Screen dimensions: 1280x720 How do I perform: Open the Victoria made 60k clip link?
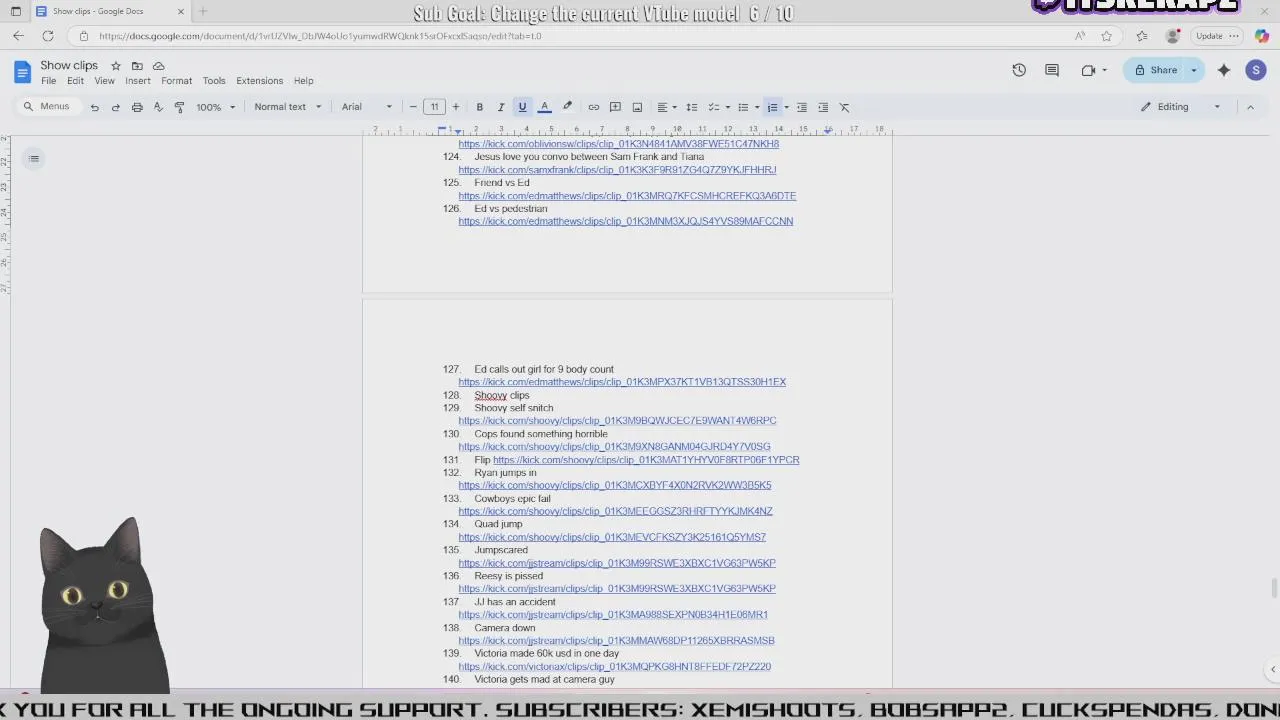click(x=615, y=667)
